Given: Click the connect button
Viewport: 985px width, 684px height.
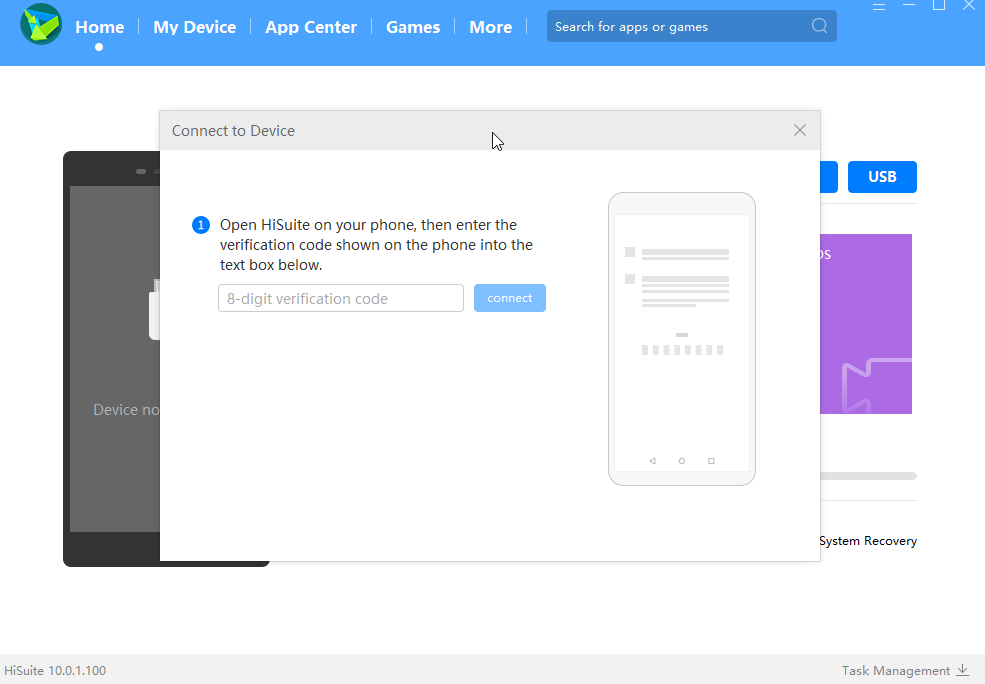Looking at the screenshot, I should click(x=509, y=298).
